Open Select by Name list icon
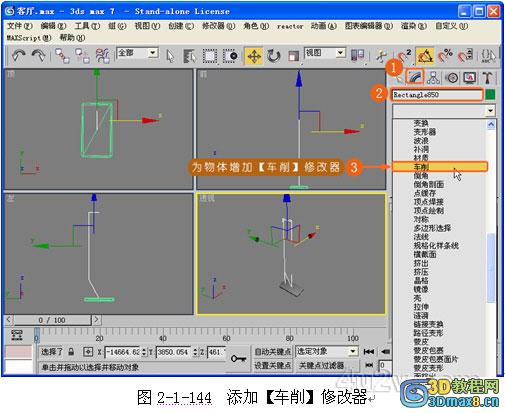505x413 pixels. click(x=190, y=56)
